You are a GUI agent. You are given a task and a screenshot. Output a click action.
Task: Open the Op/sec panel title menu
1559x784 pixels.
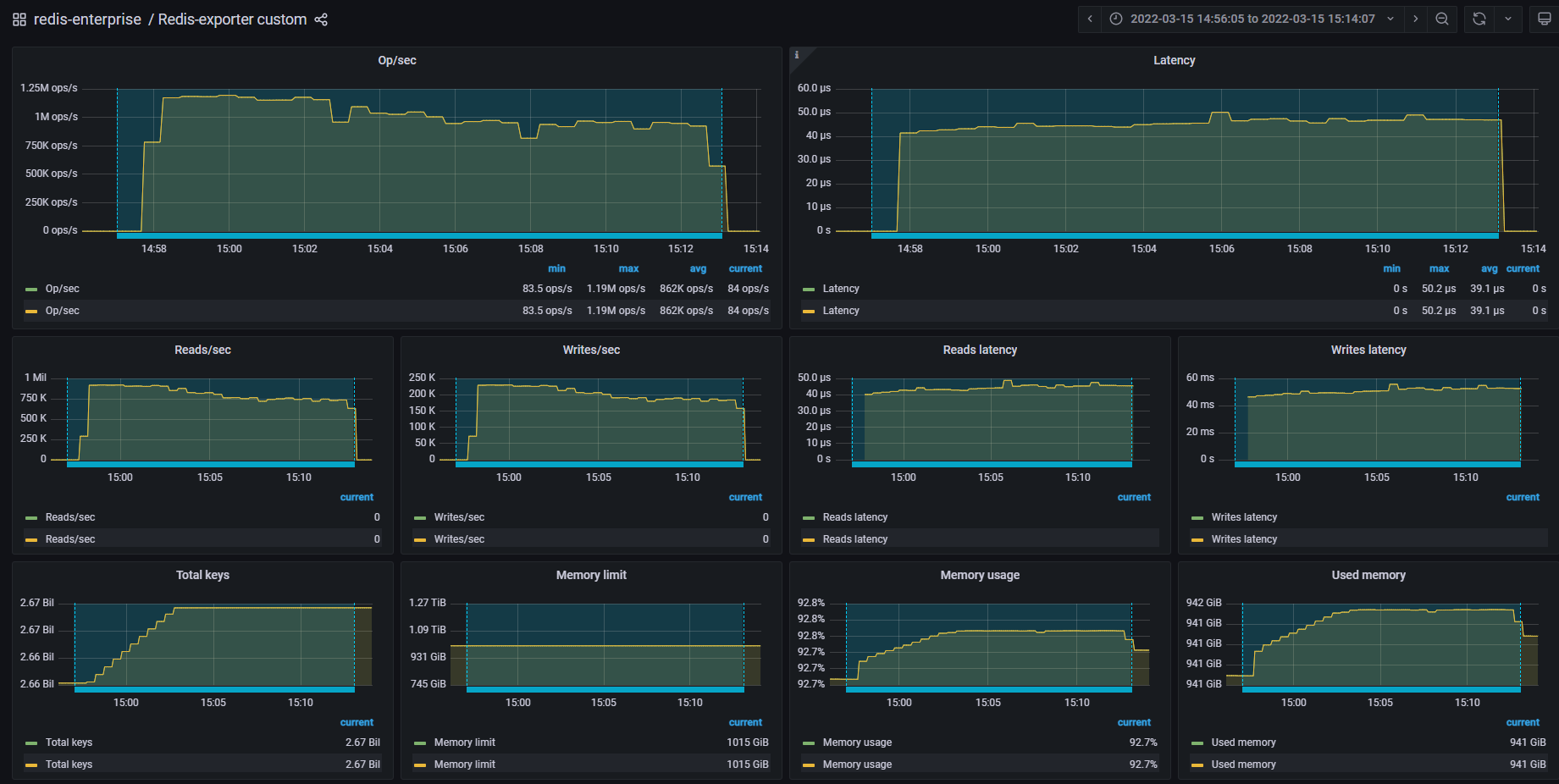(396, 60)
